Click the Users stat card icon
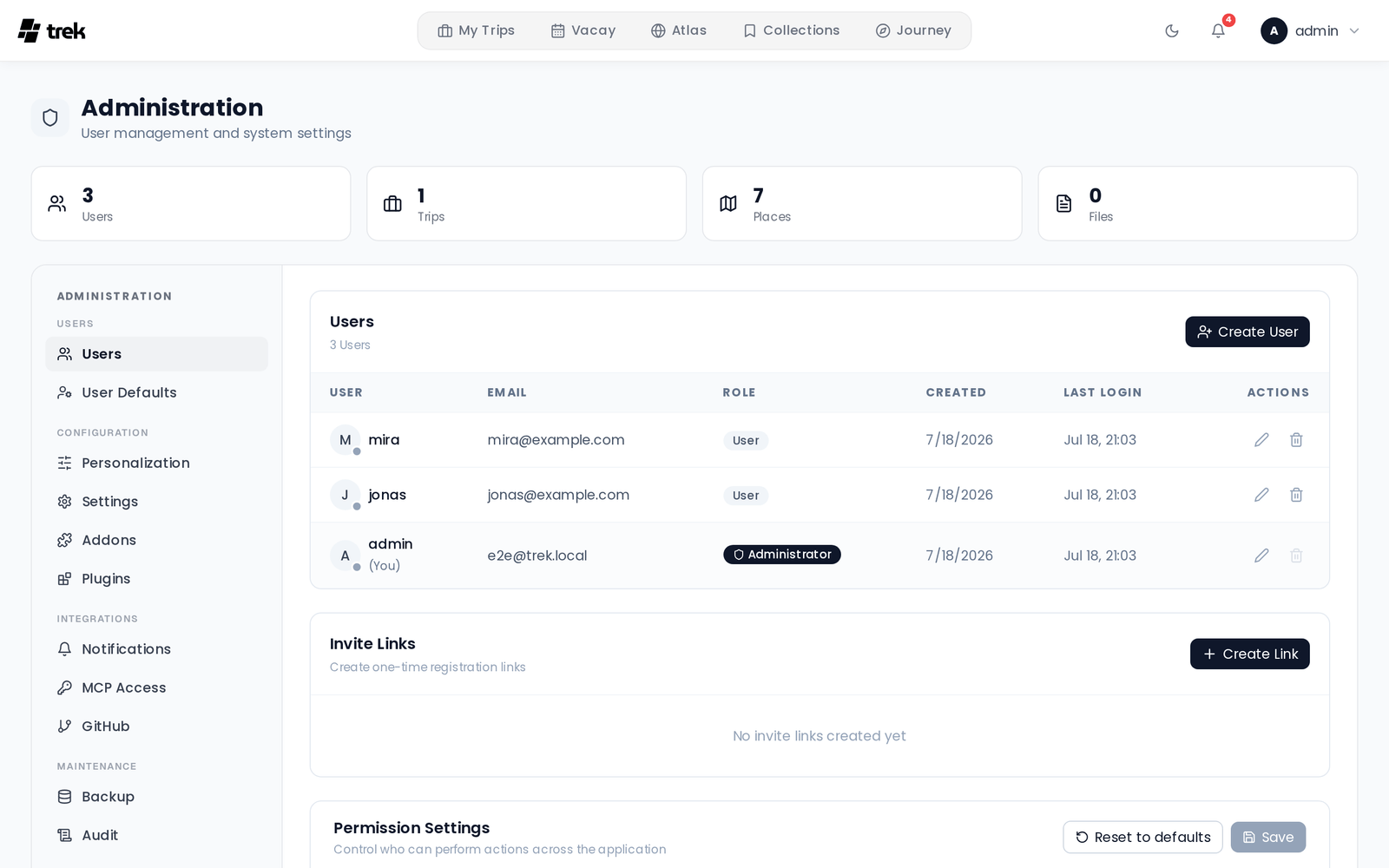1389x868 pixels. (57, 204)
